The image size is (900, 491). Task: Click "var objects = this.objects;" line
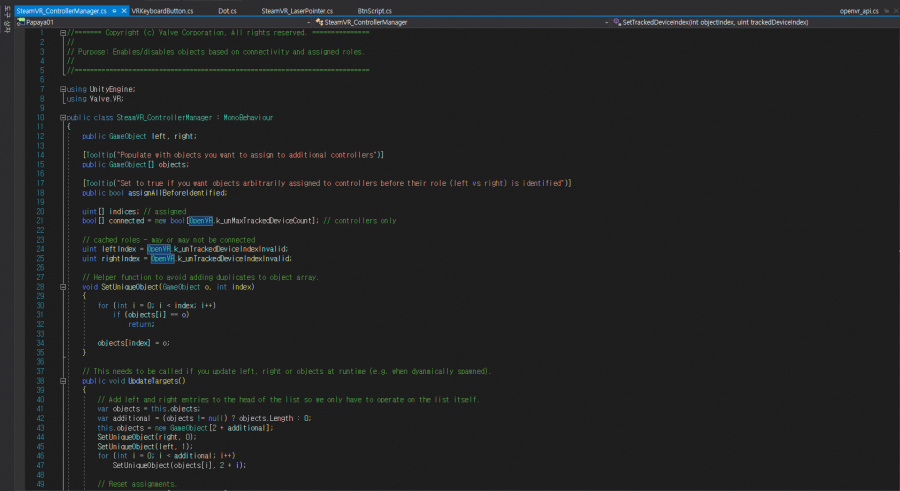tap(149, 409)
